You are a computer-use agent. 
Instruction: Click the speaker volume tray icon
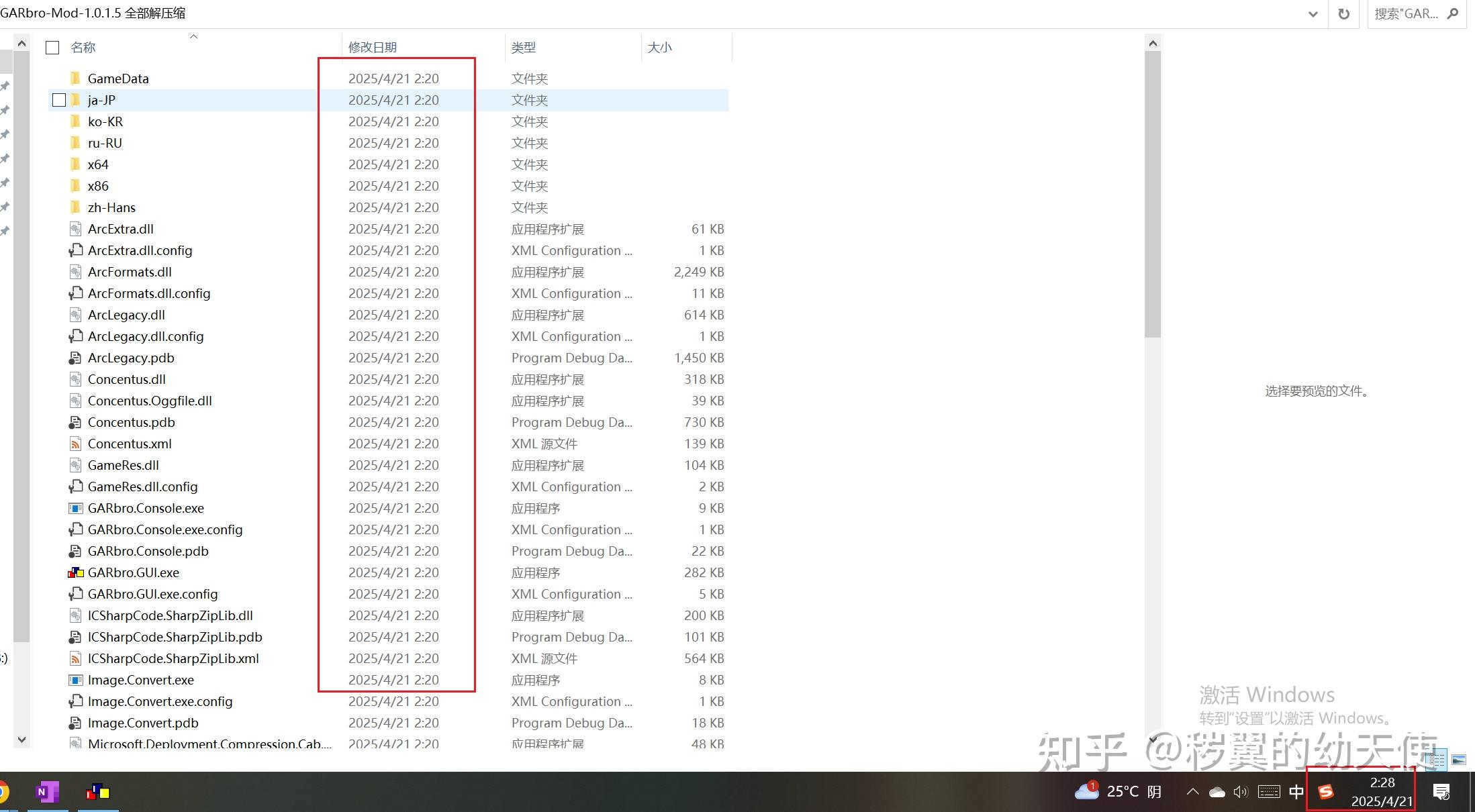pyautogui.click(x=1240, y=792)
